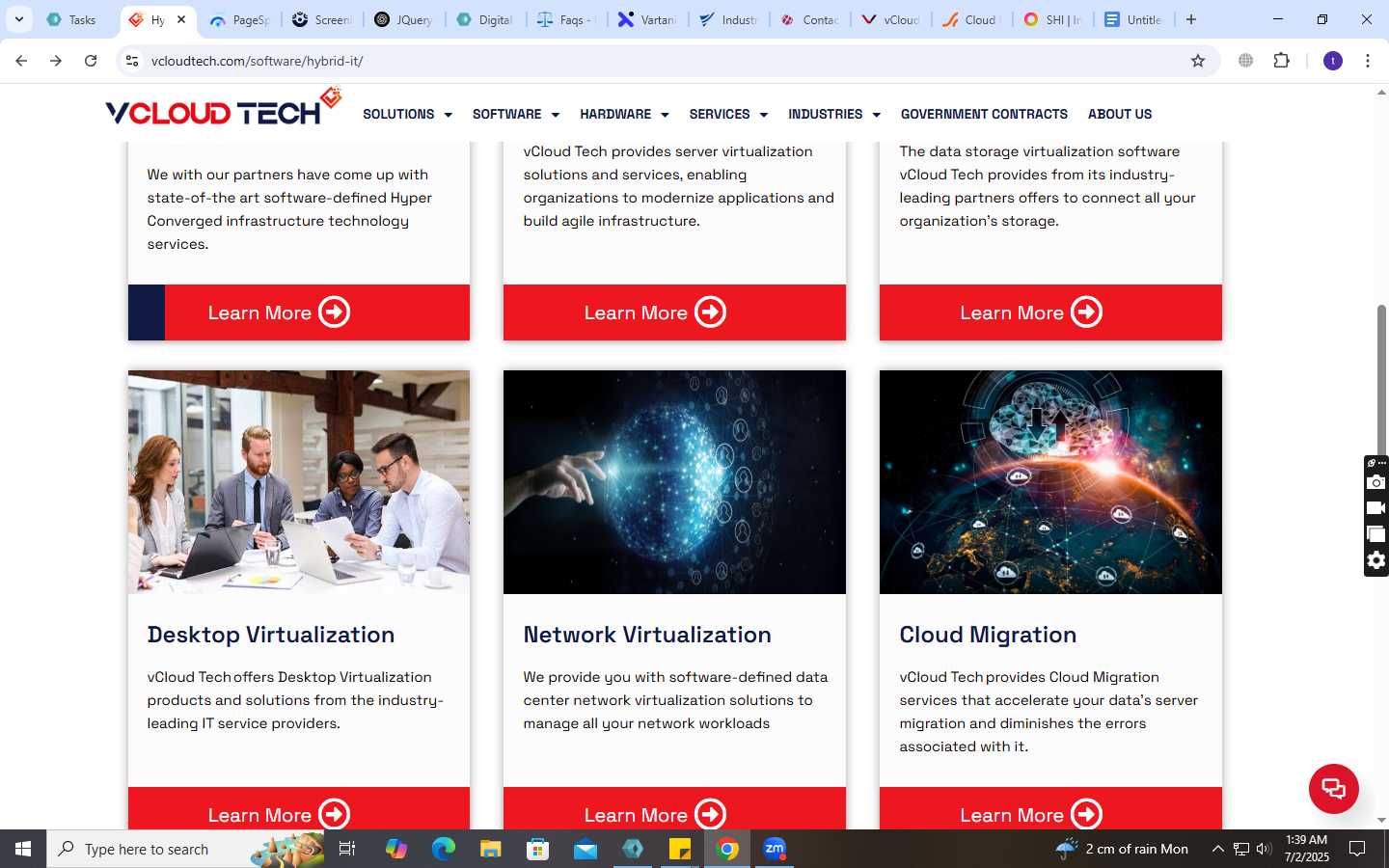The height and width of the screenshot is (868, 1389).
Task: Switch to the SHI tab
Action: coord(1053,19)
